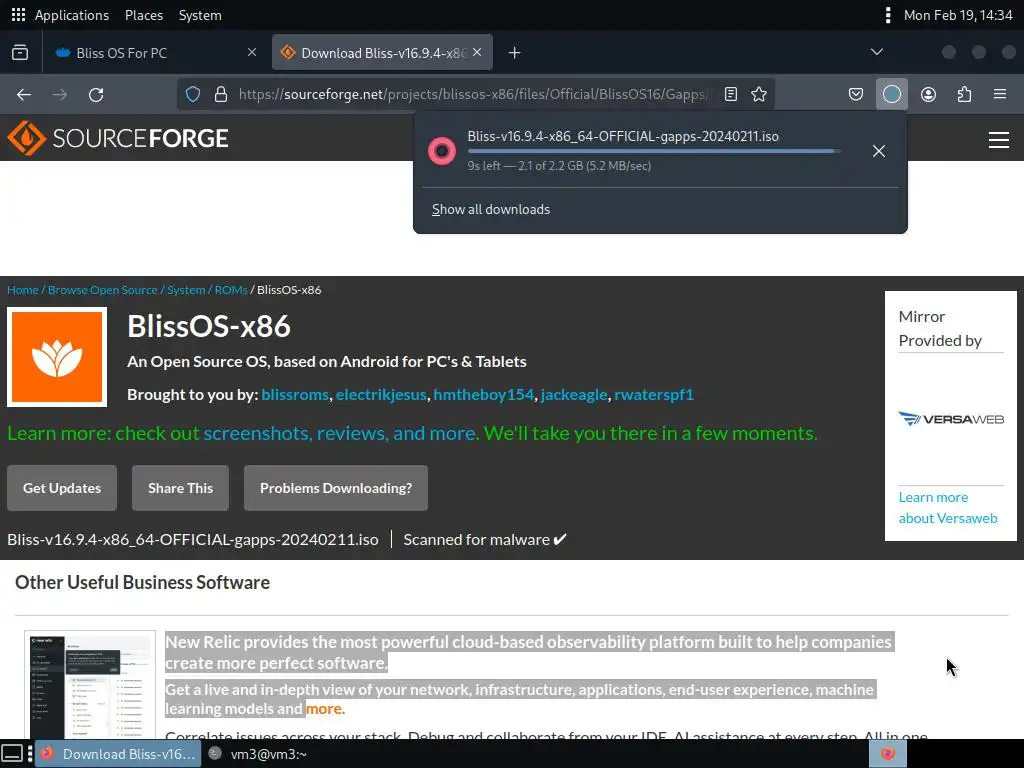Click the download file type icon
Image resolution: width=1024 pixels, height=768 pixels.
pyautogui.click(x=442, y=151)
